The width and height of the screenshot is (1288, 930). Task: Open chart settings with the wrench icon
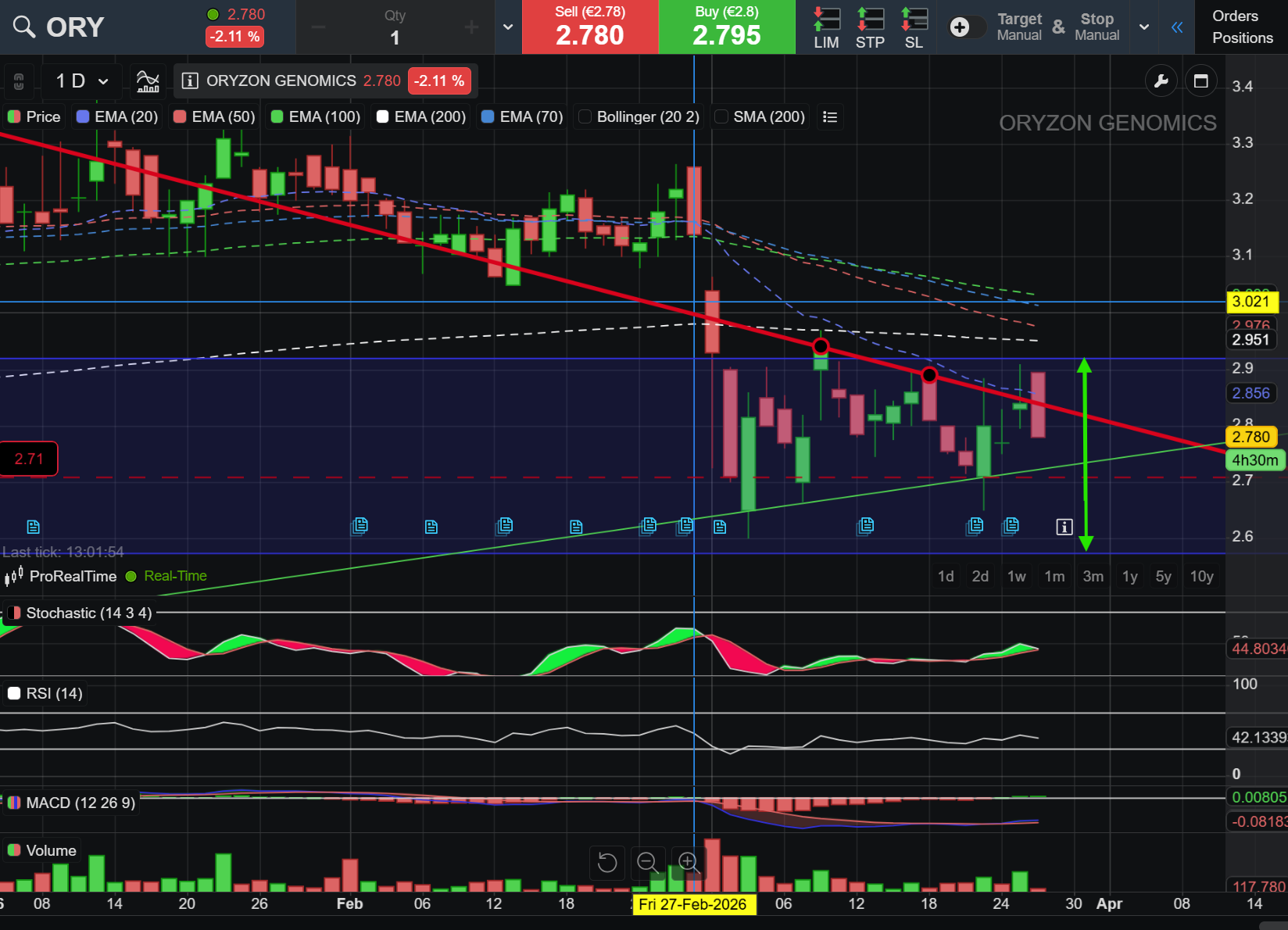[1161, 81]
